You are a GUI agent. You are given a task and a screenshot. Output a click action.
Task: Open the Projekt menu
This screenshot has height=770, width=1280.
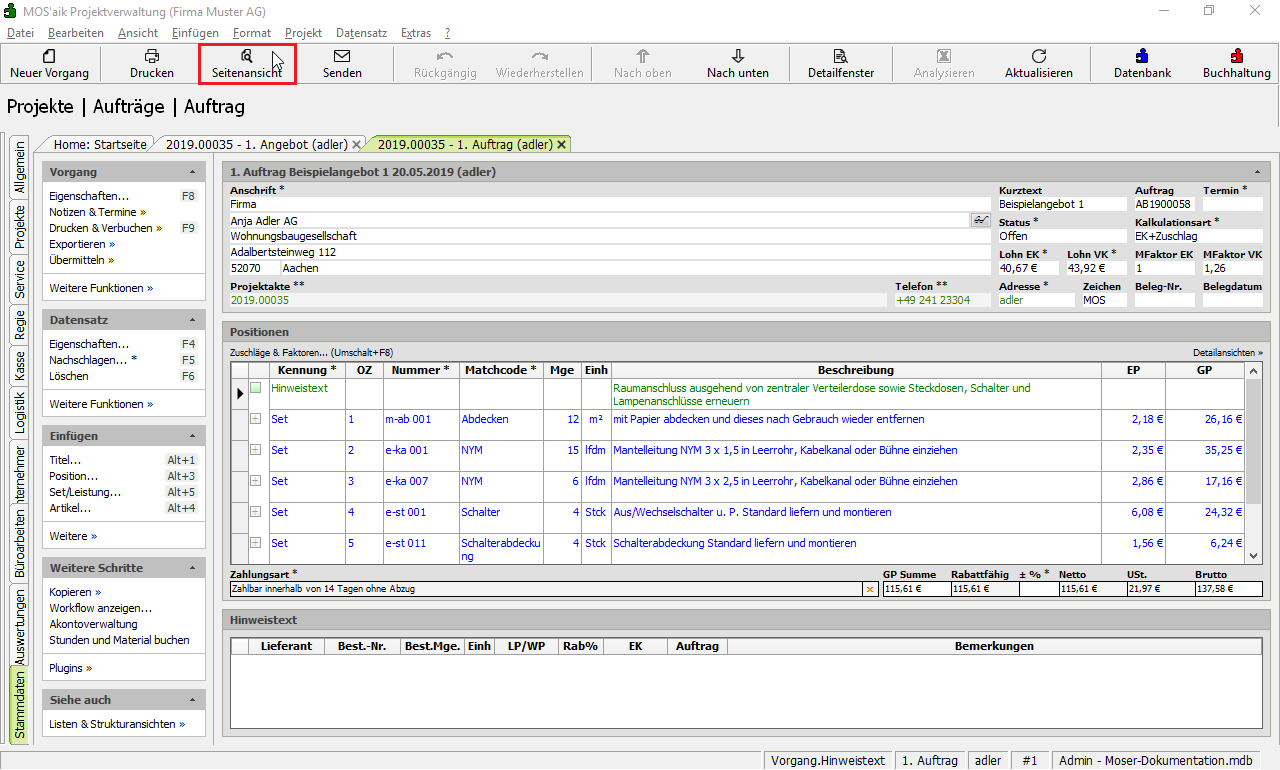[303, 33]
